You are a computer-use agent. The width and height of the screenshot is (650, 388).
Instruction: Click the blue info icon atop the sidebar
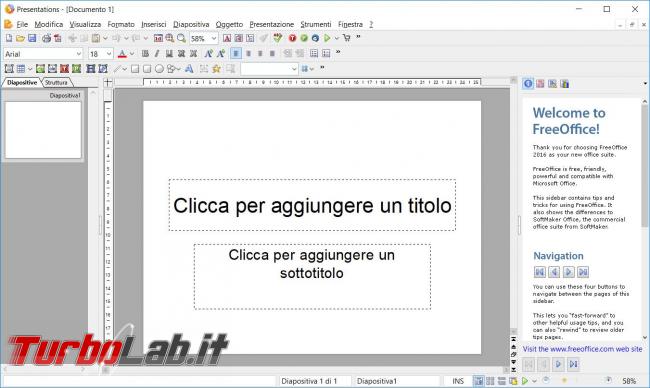click(x=528, y=84)
